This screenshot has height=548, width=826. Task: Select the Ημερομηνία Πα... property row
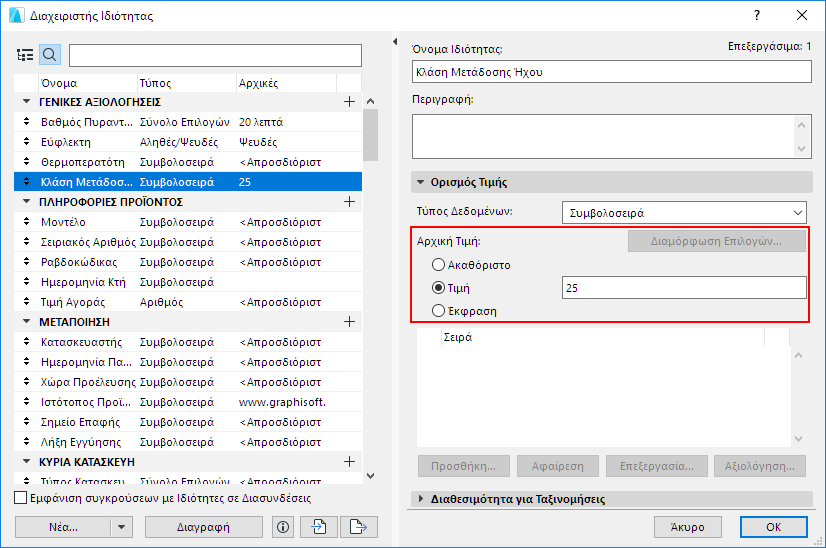[x=188, y=362]
